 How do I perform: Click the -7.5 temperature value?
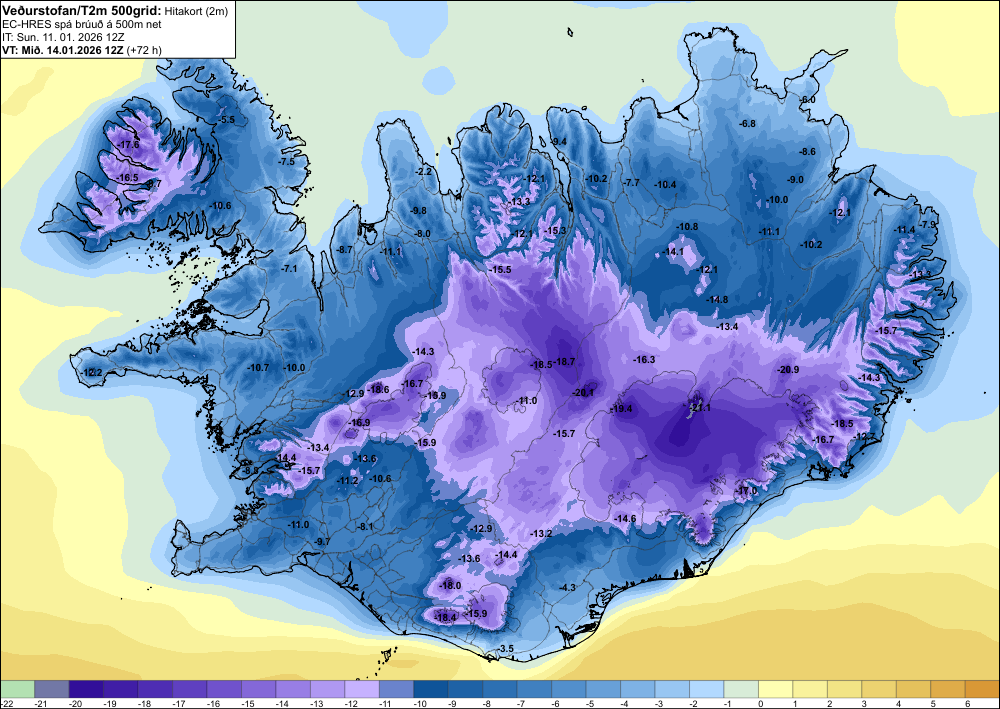coord(287,161)
